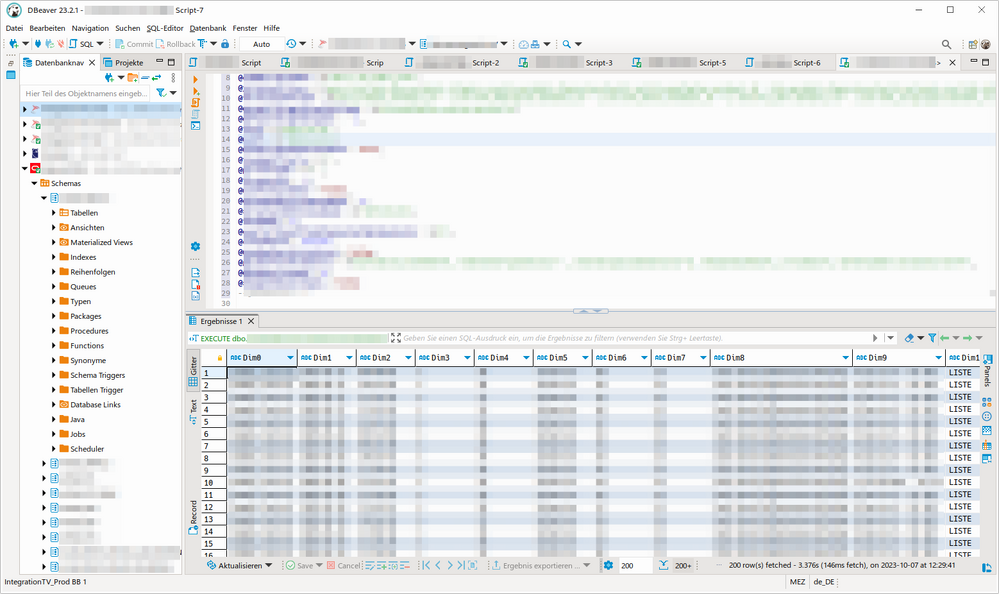Viewport: 999px width, 594px height.
Task: Open the Datenbank menu
Action: (208, 28)
